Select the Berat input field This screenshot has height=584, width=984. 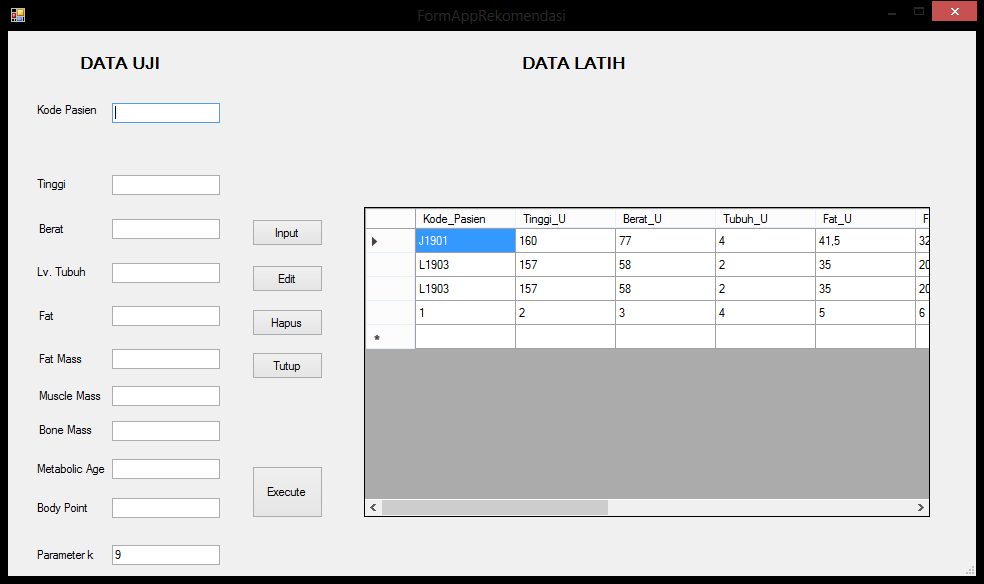click(x=166, y=229)
